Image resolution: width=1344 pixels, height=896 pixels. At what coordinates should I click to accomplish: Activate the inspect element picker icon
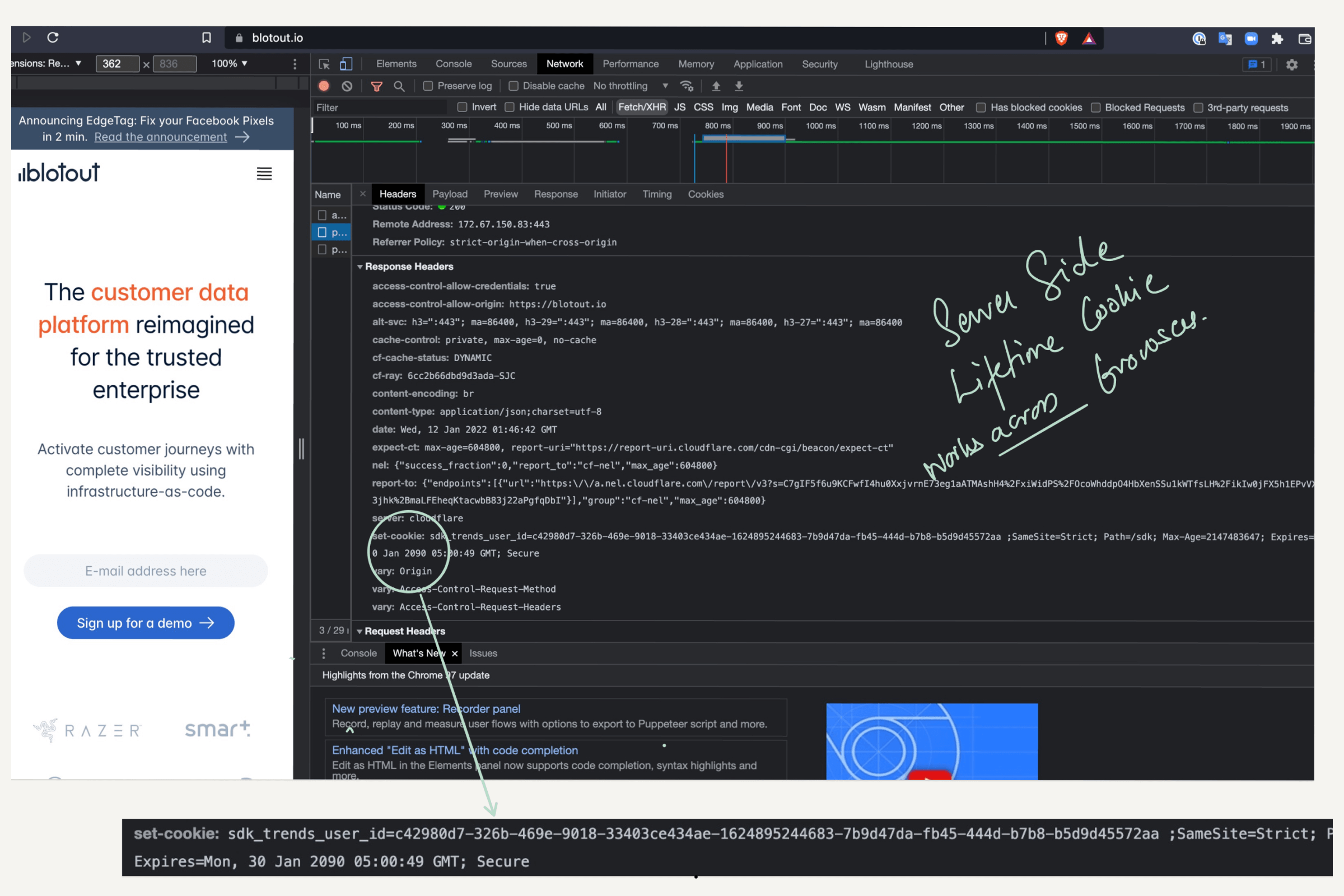click(324, 64)
